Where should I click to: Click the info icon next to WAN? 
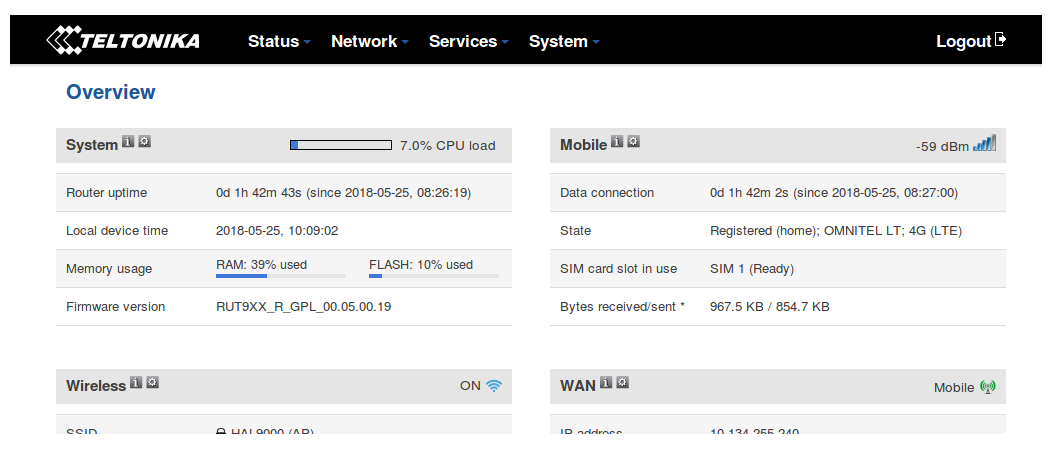[x=606, y=383]
